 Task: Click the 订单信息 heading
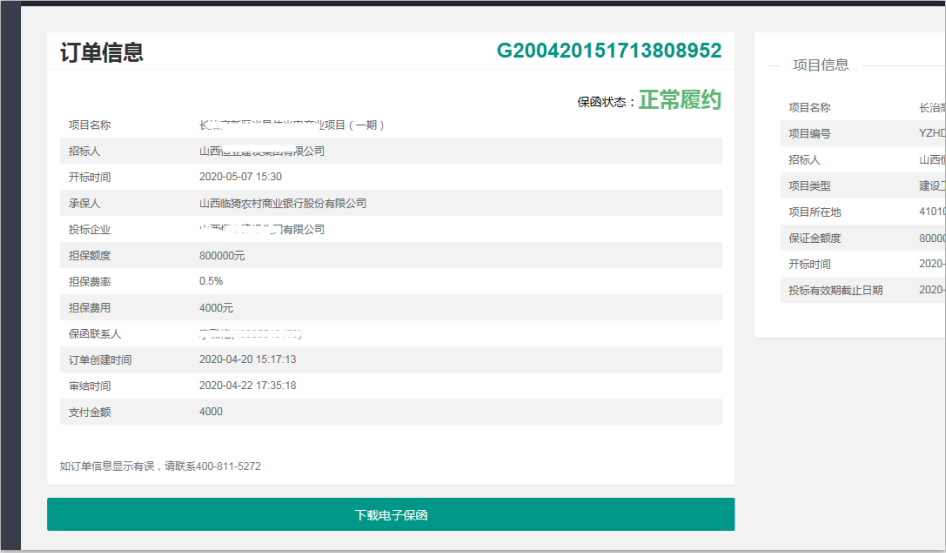click(x=102, y=52)
